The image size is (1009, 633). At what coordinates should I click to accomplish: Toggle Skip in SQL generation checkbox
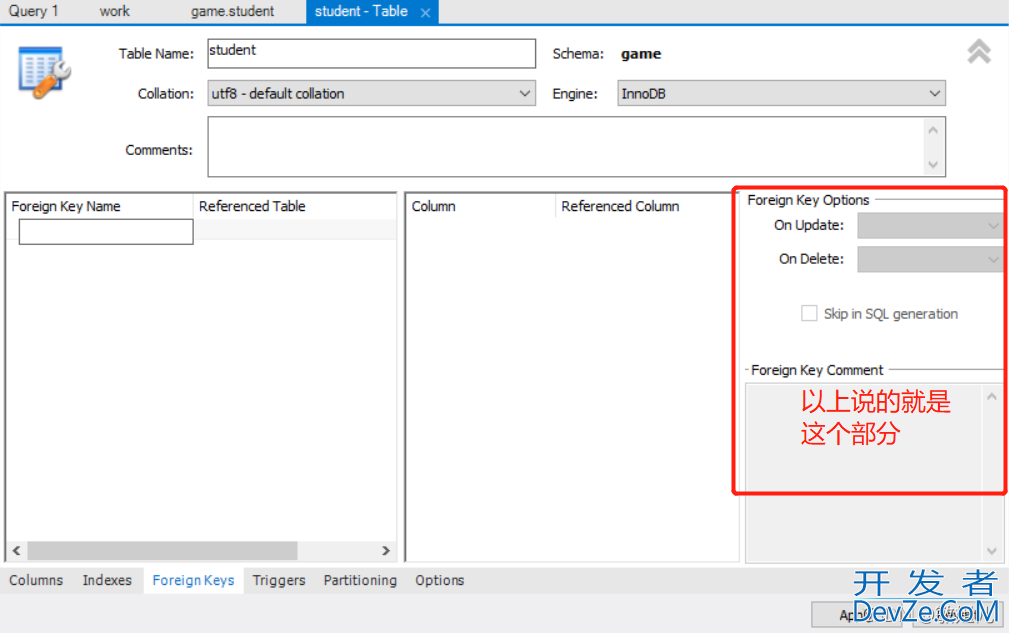point(809,313)
